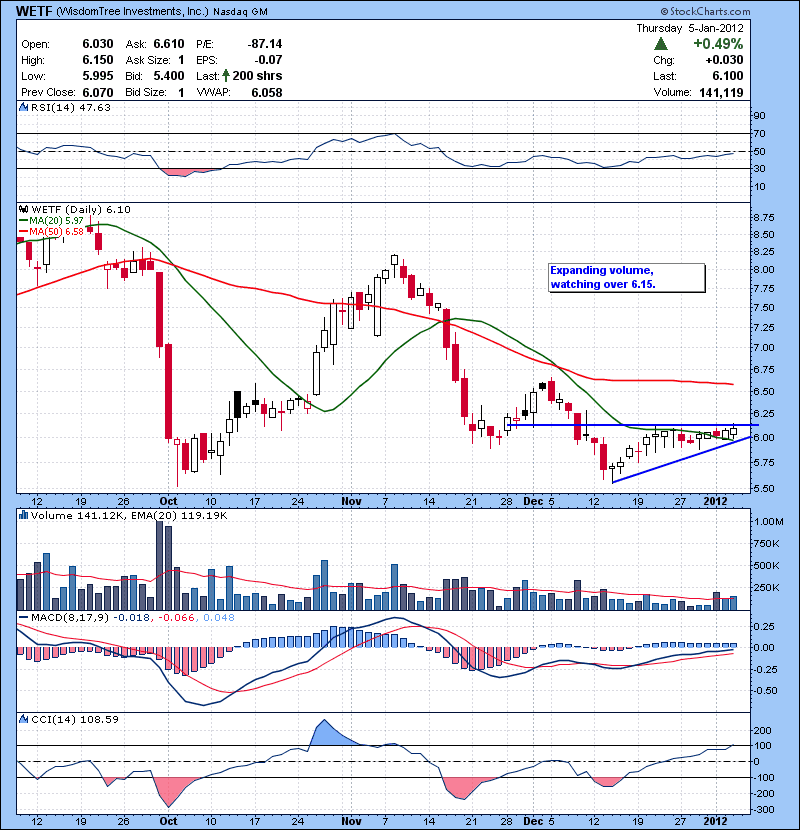Click the CCI indicator panel icon
The width and height of the screenshot is (800, 830).
click(23, 719)
